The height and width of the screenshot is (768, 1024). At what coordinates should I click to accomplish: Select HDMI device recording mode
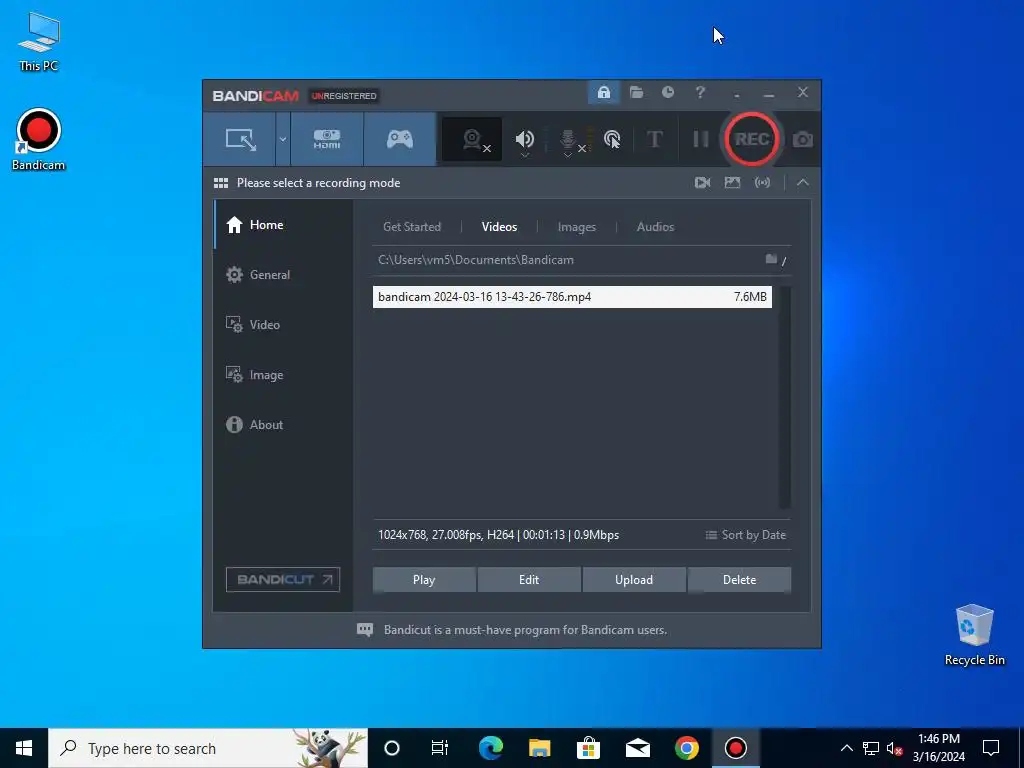pyautogui.click(x=327, y=139)
